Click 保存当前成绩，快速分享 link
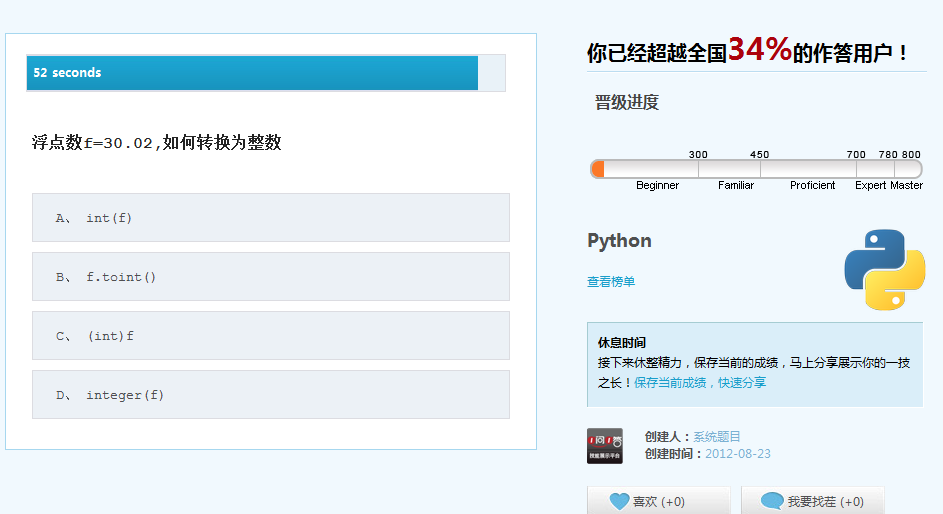943x514 pixels. pos(700,382)
